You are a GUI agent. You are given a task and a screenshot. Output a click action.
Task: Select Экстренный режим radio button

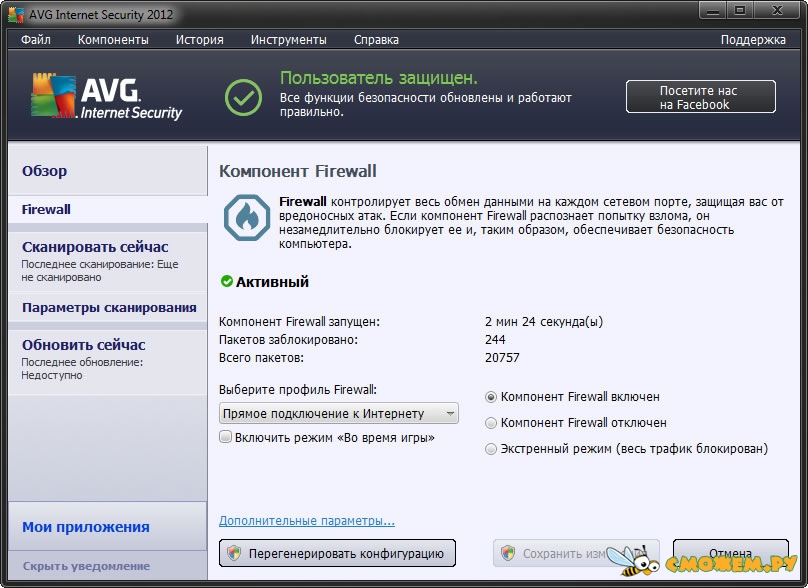pyautogui.click(x=491, y=449)
